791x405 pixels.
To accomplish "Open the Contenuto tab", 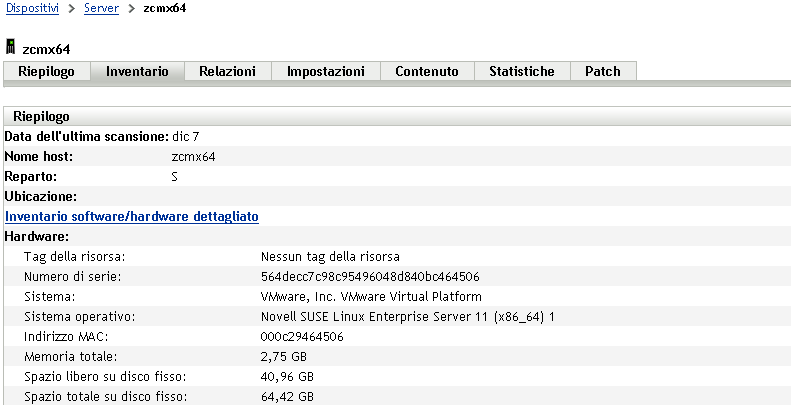I will (x=427, y=71).
